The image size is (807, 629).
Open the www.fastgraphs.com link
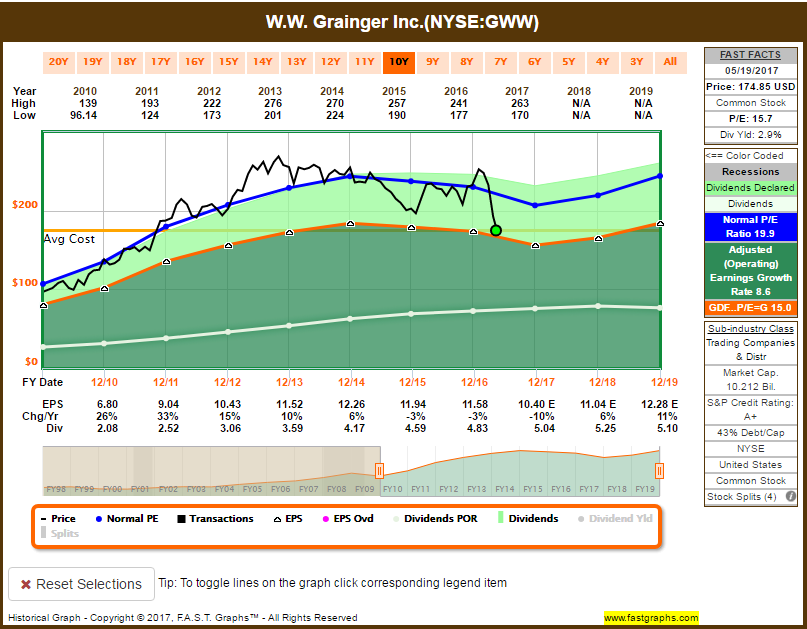(x=651, y=618)
